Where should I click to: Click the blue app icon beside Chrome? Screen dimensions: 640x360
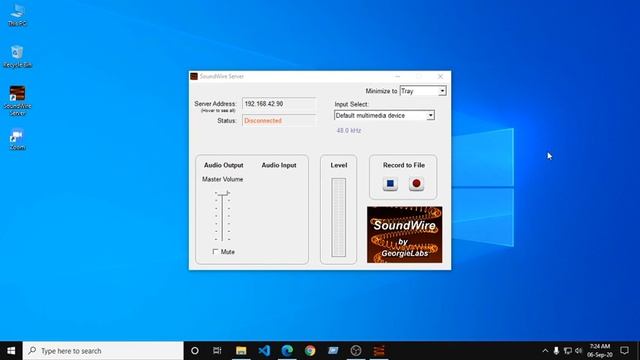click(333, 351)
